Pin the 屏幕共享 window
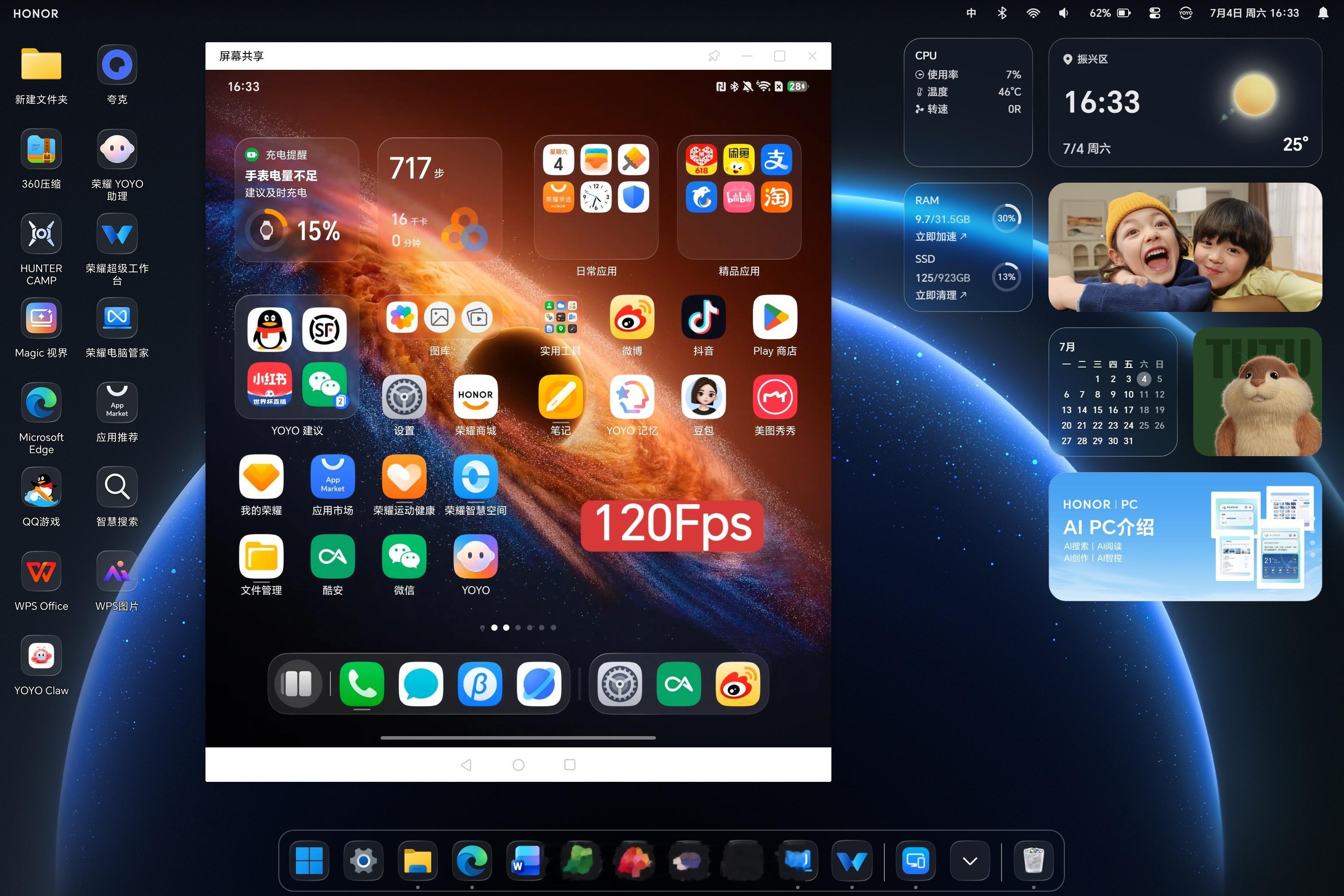Screen dimensions: 1344x896 714,56
